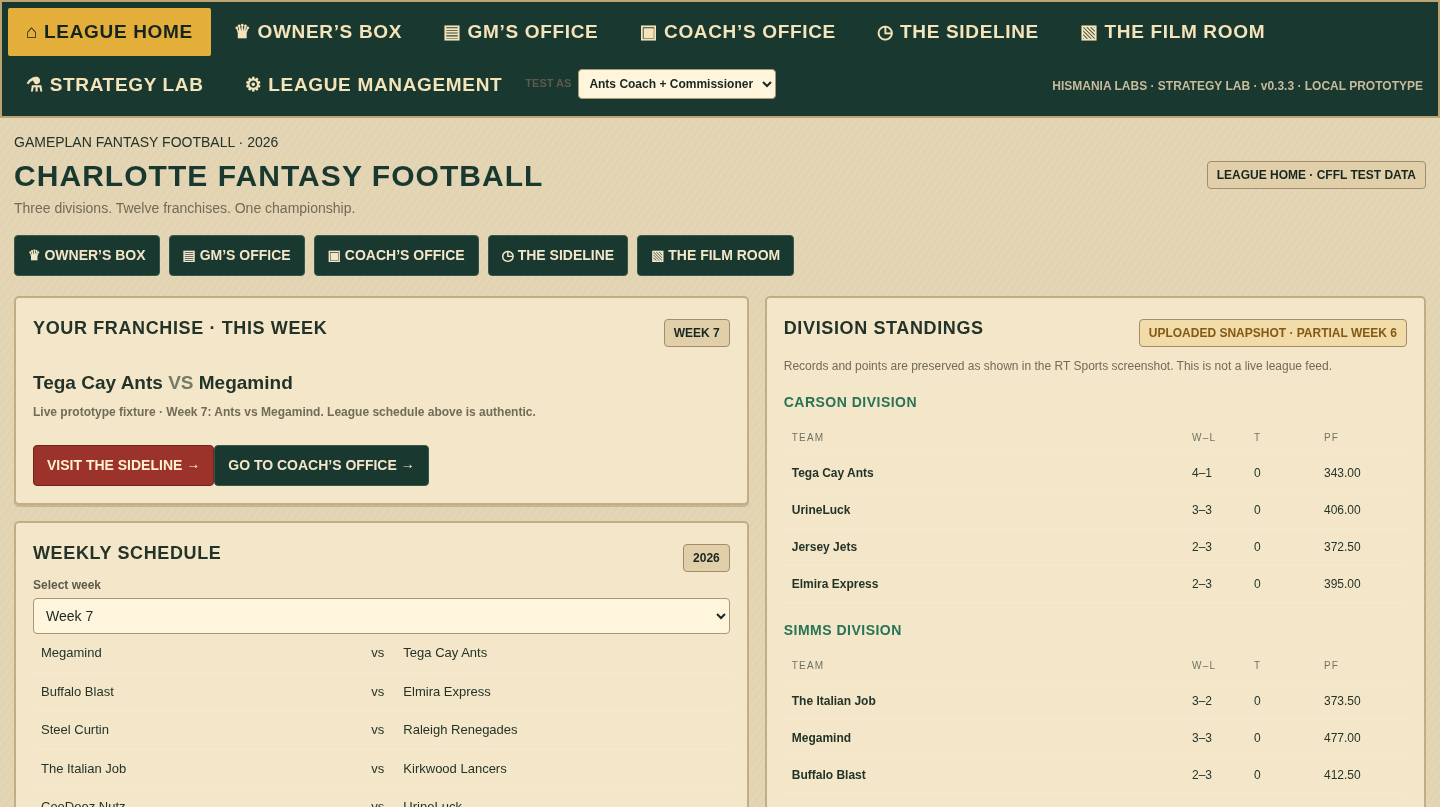Click the 2026 badge in Weekly Schedule
Viewport: 1440px width, 807px height.
[706, 558]
